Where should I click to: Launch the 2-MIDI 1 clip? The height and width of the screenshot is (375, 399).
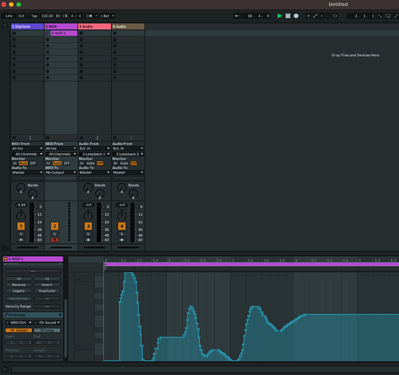[x=47, y=33]
